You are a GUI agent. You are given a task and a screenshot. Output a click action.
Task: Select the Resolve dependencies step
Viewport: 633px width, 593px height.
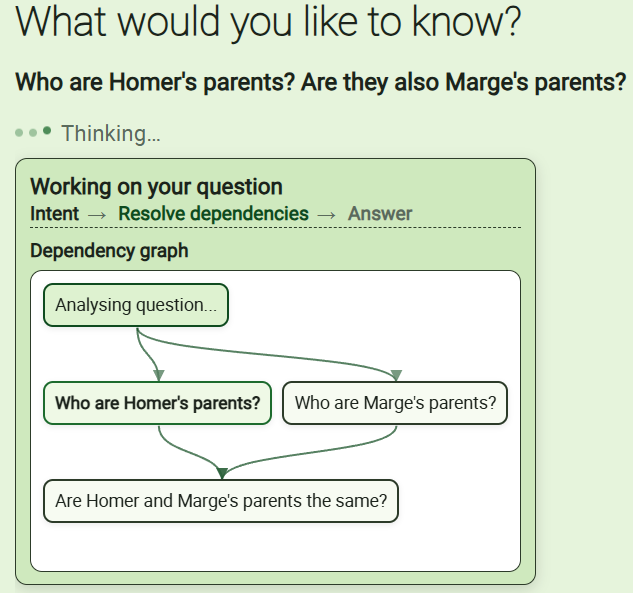[x=213, y=213]
